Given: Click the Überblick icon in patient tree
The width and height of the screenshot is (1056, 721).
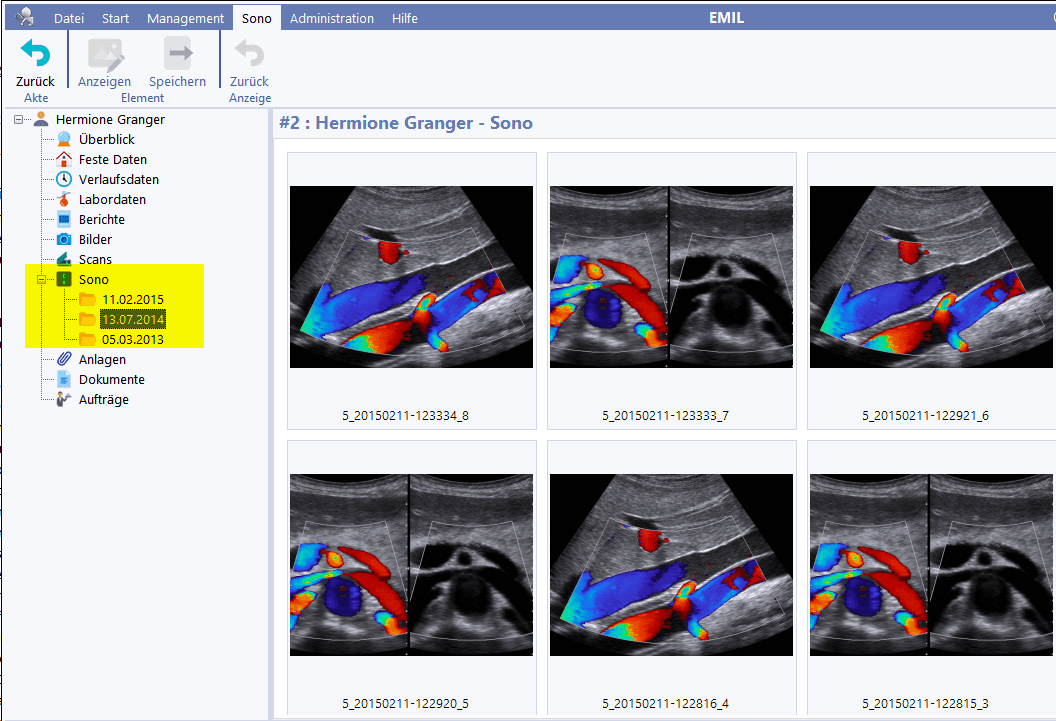Looking at the screenshot, I should tap(64, 140).
